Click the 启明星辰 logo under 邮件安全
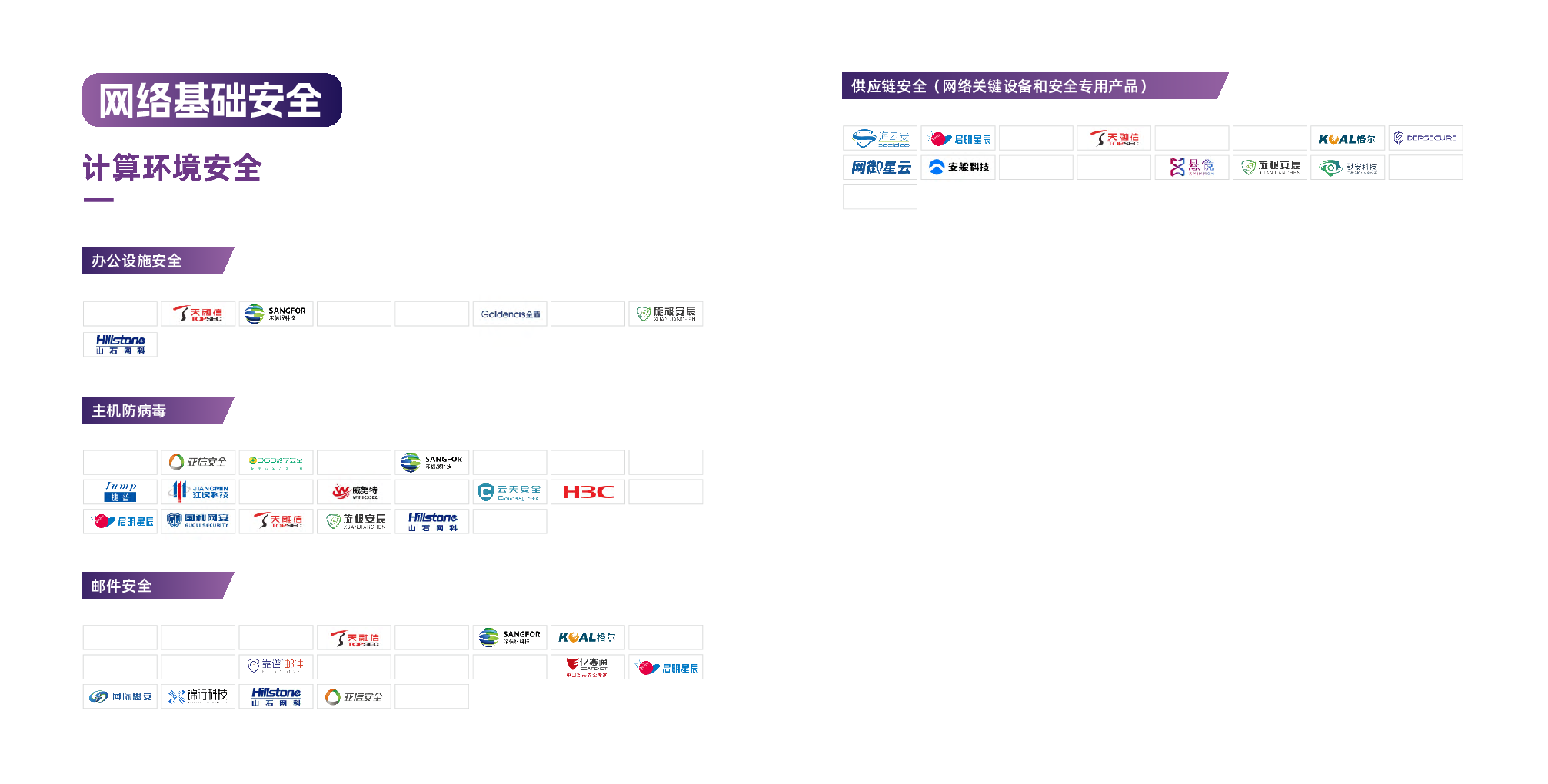 666,667
